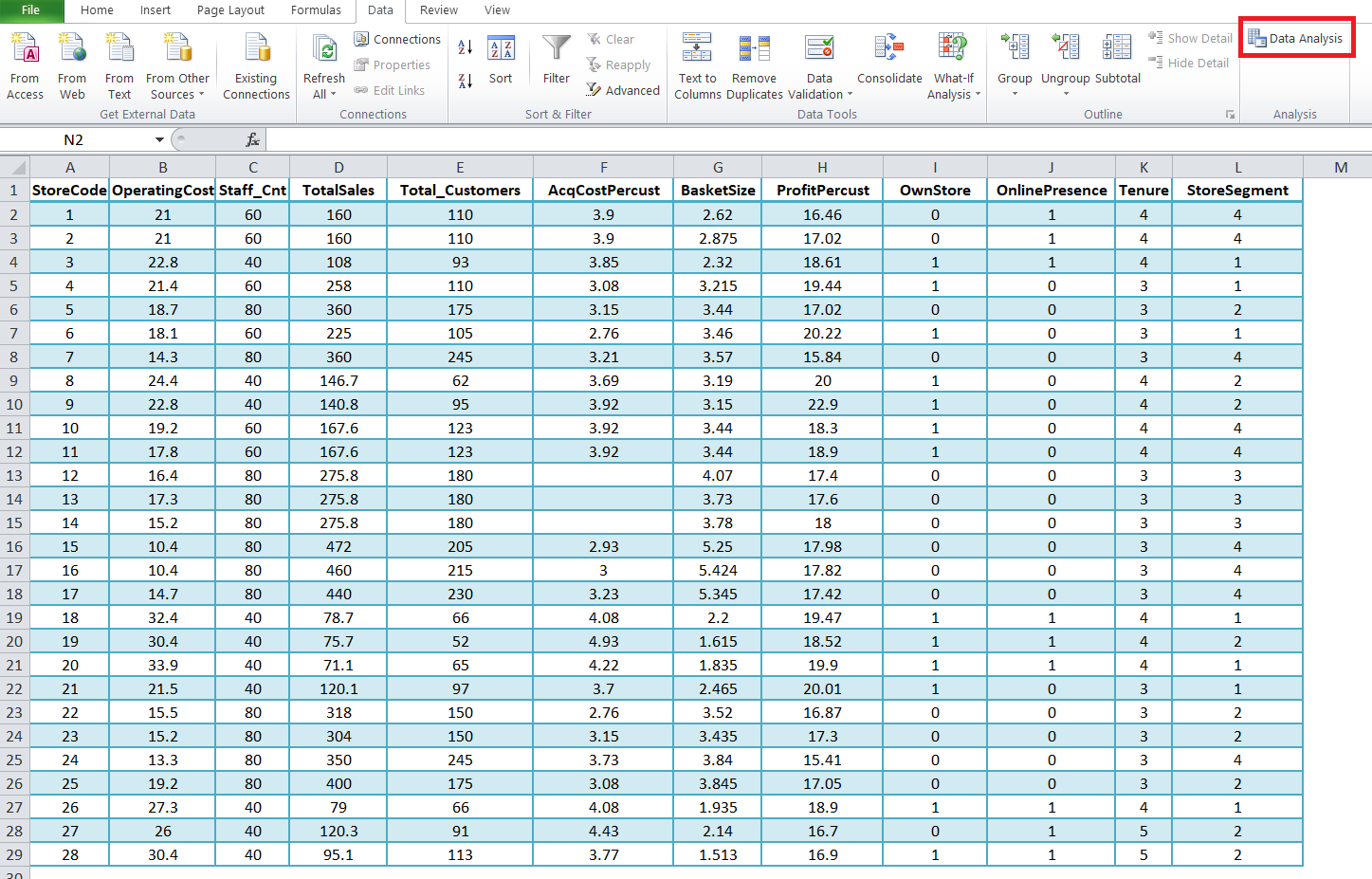Viewport: 1372px width, 879px height.
Task: Open Advanced filter options
Action: (623, 90)
